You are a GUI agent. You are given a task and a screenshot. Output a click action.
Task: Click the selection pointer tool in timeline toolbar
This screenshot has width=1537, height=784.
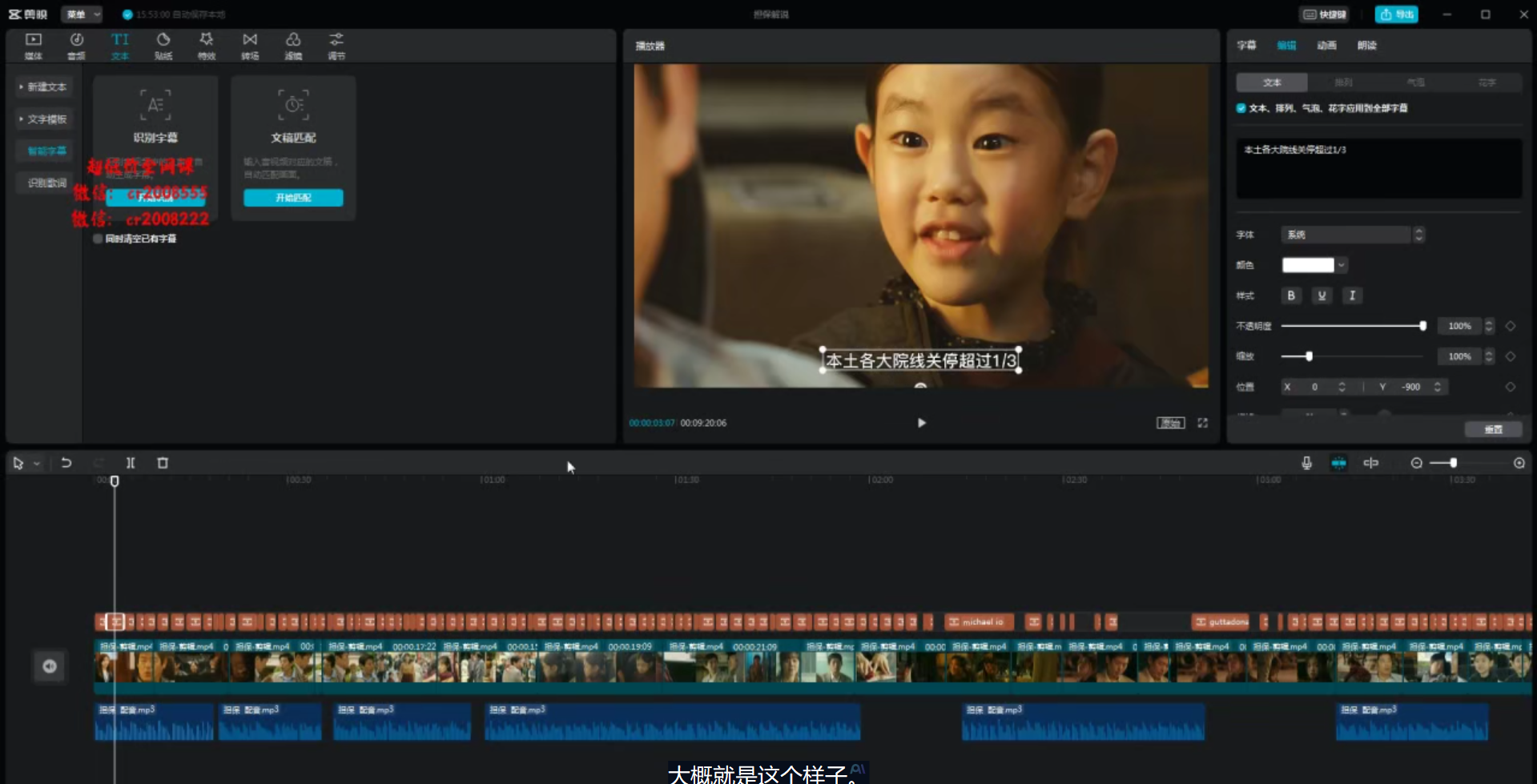[x=18, y=463]
